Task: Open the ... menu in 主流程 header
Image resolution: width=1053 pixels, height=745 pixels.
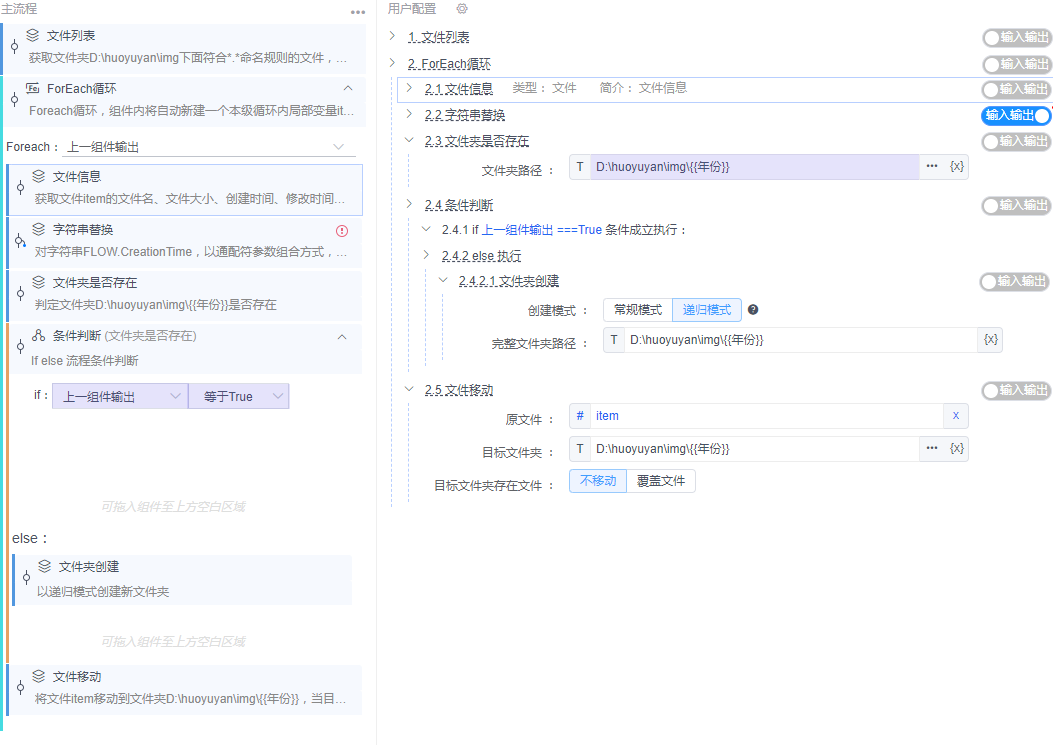Action: point(358,10)
